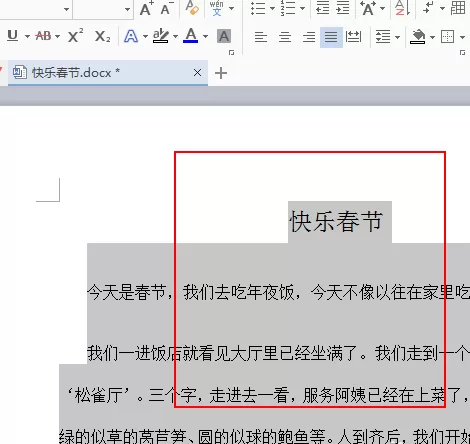Open the borders dropdown arrow
470x444 pixels.
click(x=462, y=37)
